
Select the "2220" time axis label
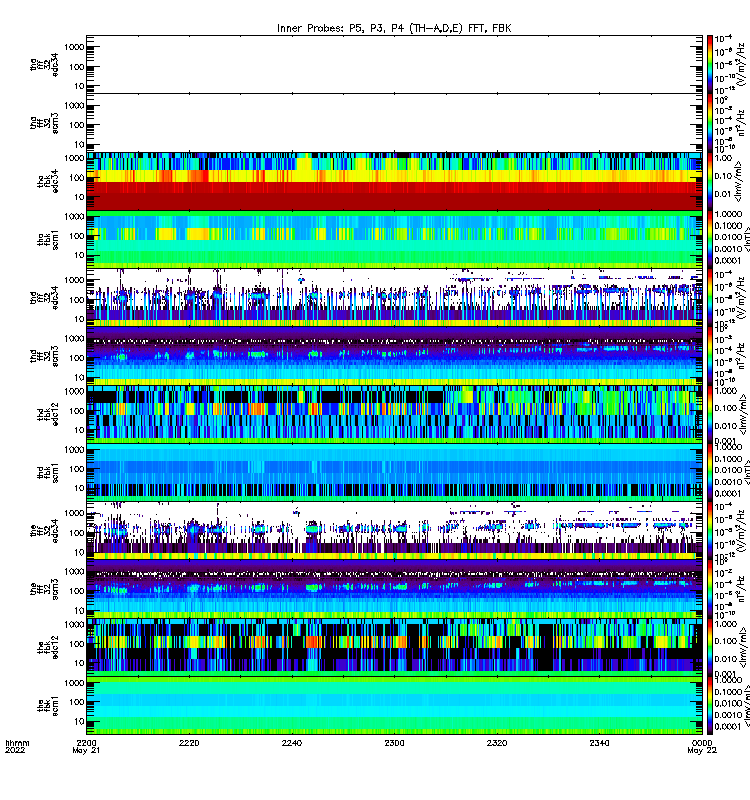pyautogui.click(x=189, y=743)
